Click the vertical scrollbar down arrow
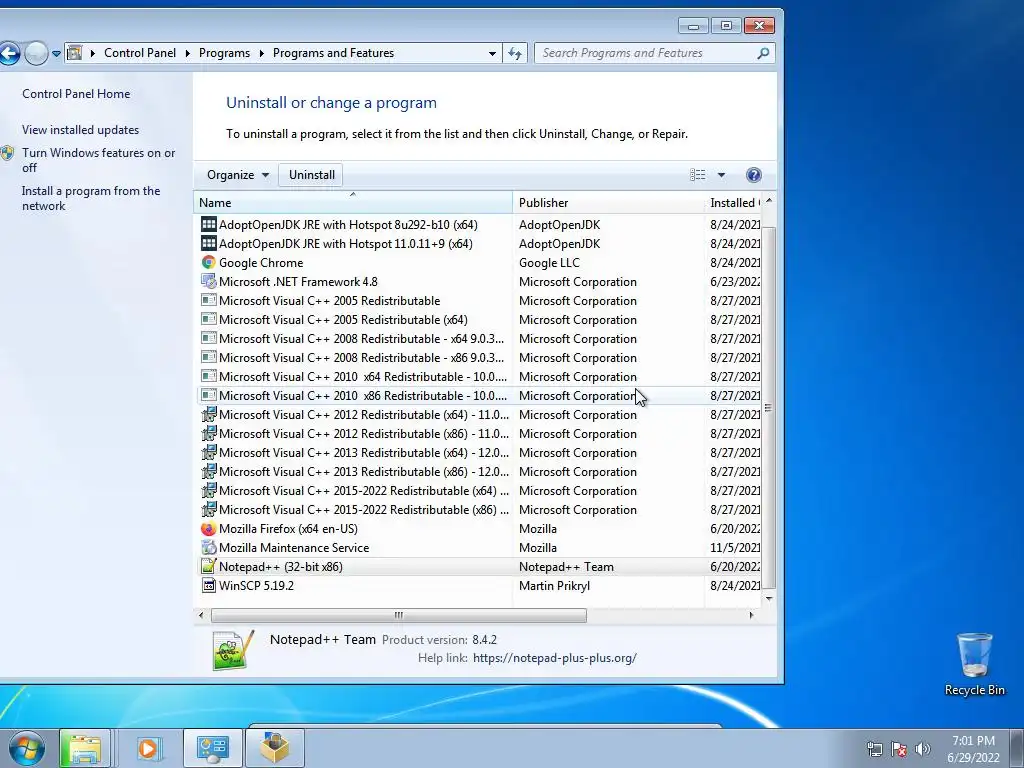The height and width of the screenshot is (768, 1024). (769, 598)
